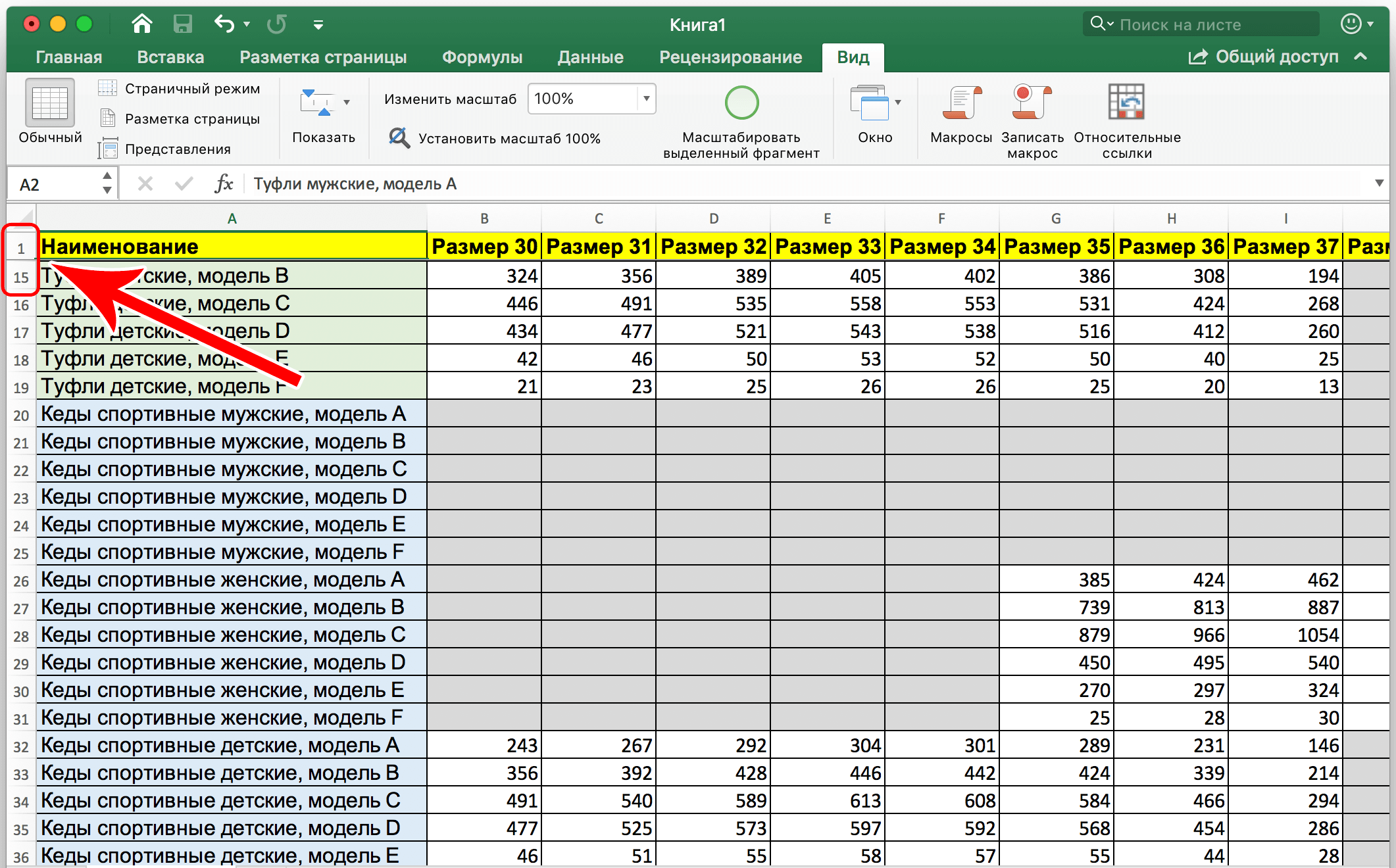The width and height of the screenshot is (1396, 868).
Task: Click the confirm checkmark in formula bar
Action: 184,183
